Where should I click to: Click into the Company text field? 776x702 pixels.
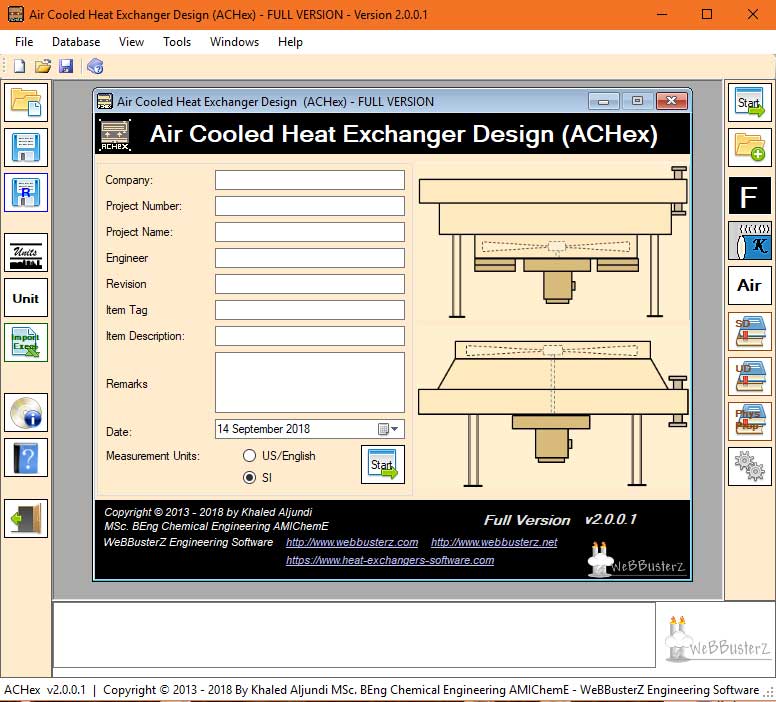pyautogui.click(x=309, y=180)
